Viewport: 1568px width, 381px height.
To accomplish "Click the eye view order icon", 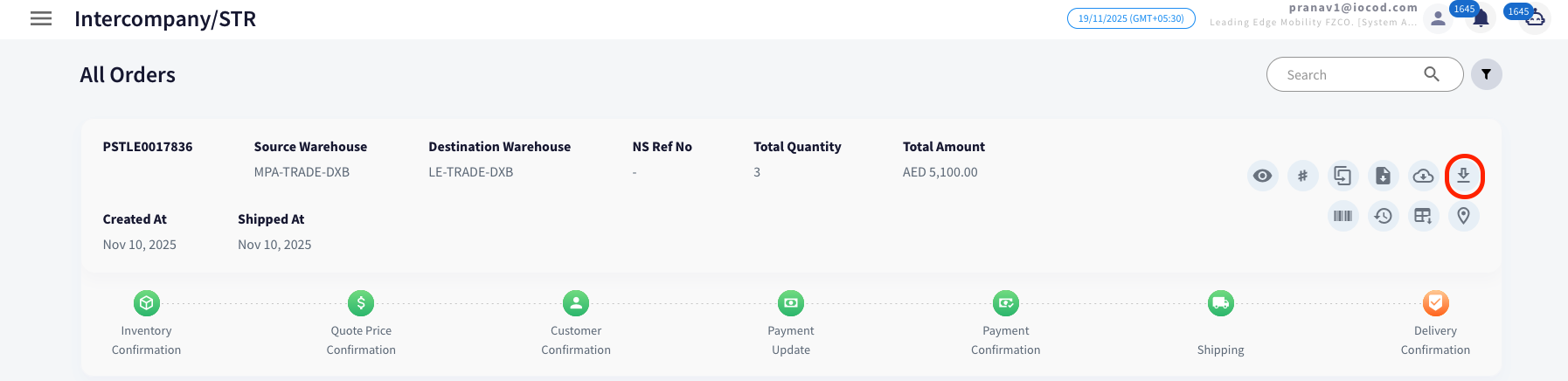I will (x=1262, y=176).
